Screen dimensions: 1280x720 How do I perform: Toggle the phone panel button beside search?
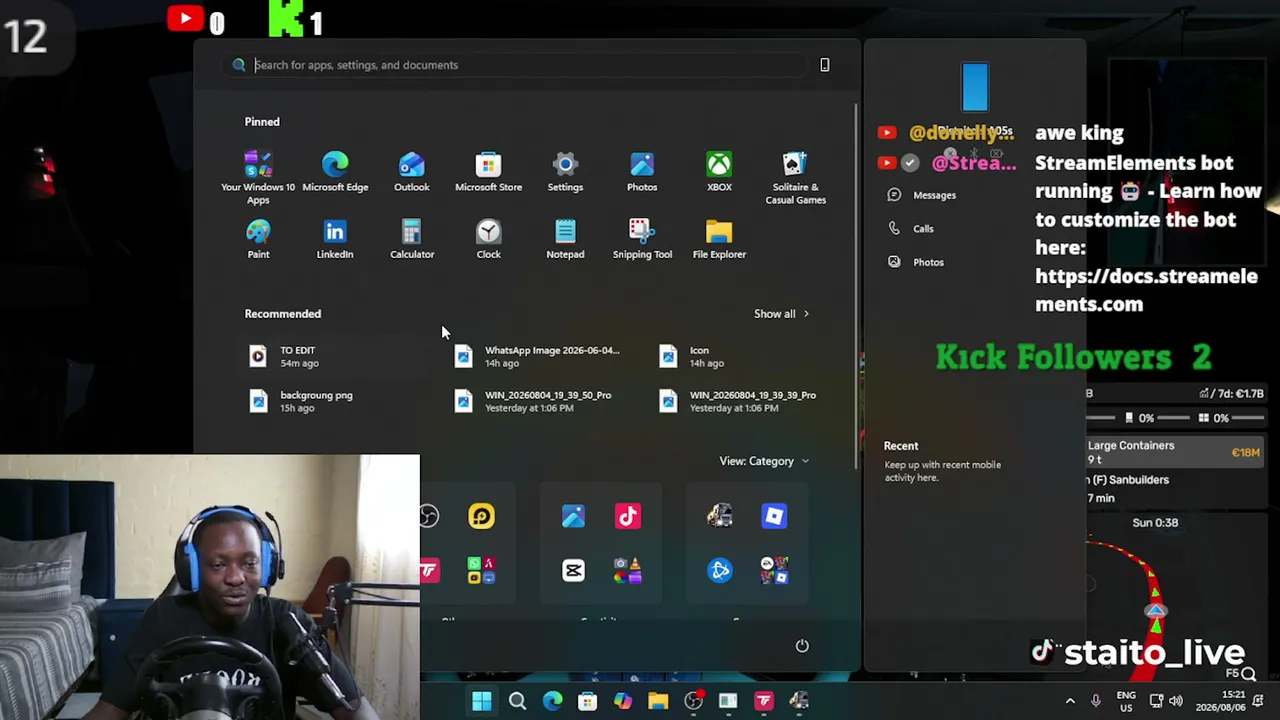pyautogui.click(x=825, y=65)
